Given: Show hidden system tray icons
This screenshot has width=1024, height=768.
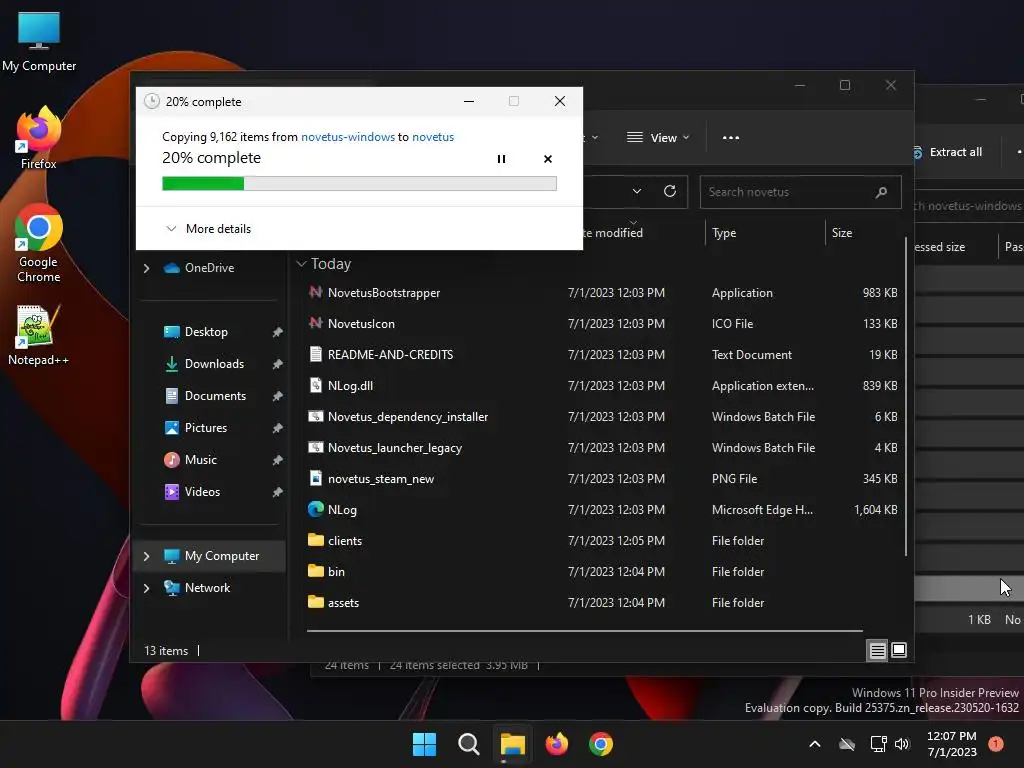Looking at the screenshot, I should pyautogui.click(x=814, y=744).
